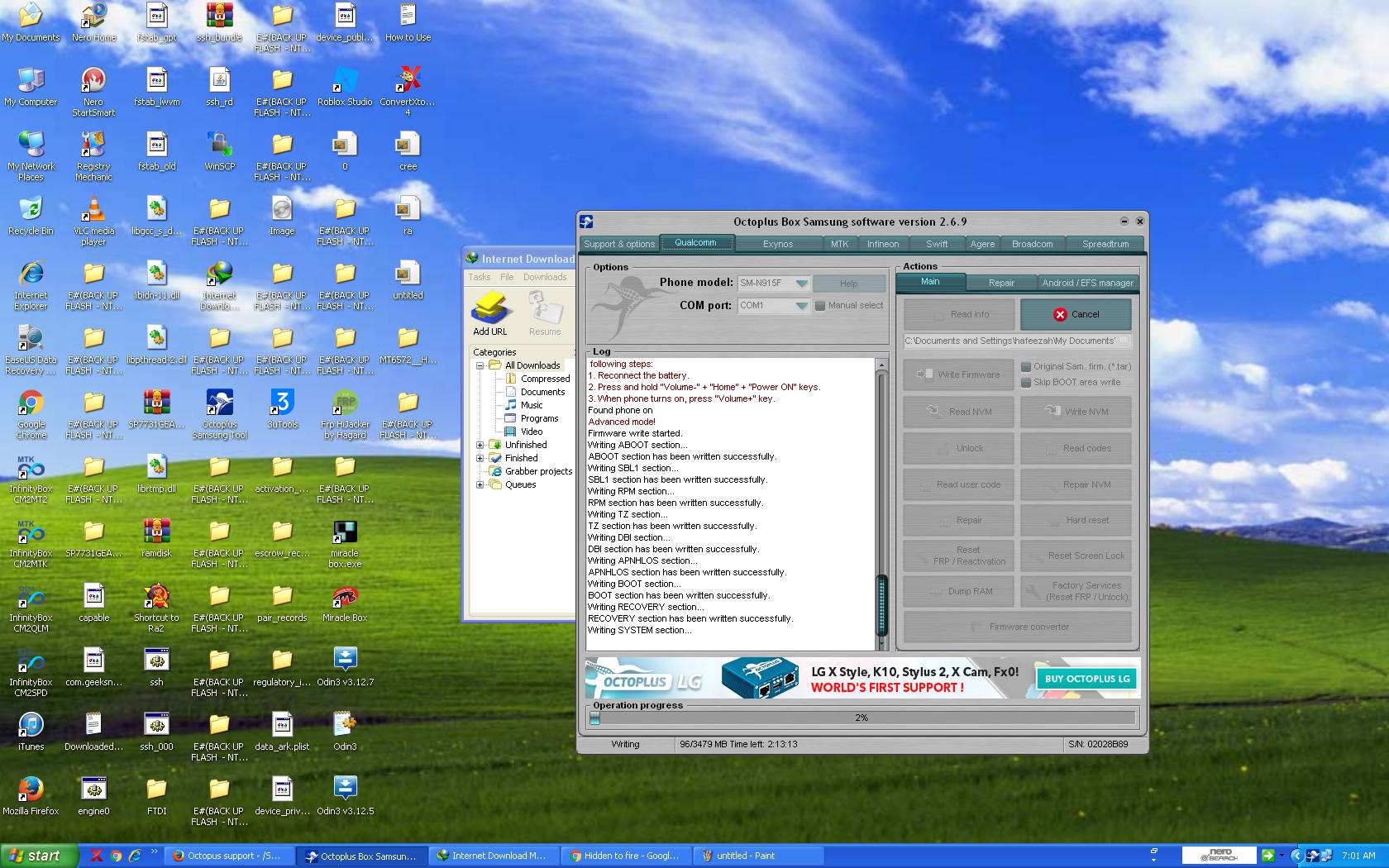The width and height of the screenshot is (1389, 868).
Task: Select the Registry Mechanic desktop icon
Action: (x=93, y=155)
